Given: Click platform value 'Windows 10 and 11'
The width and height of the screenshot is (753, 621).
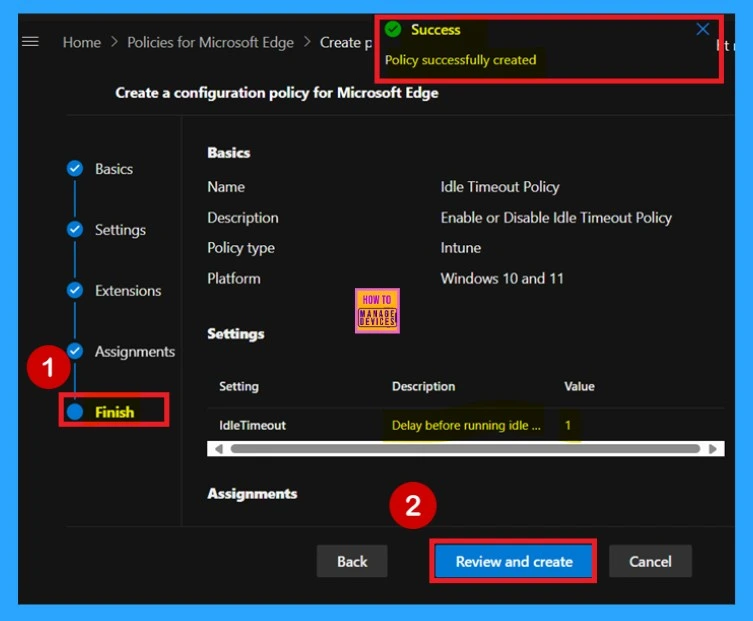Looking at the screenshot, I should tap(502, 279).
